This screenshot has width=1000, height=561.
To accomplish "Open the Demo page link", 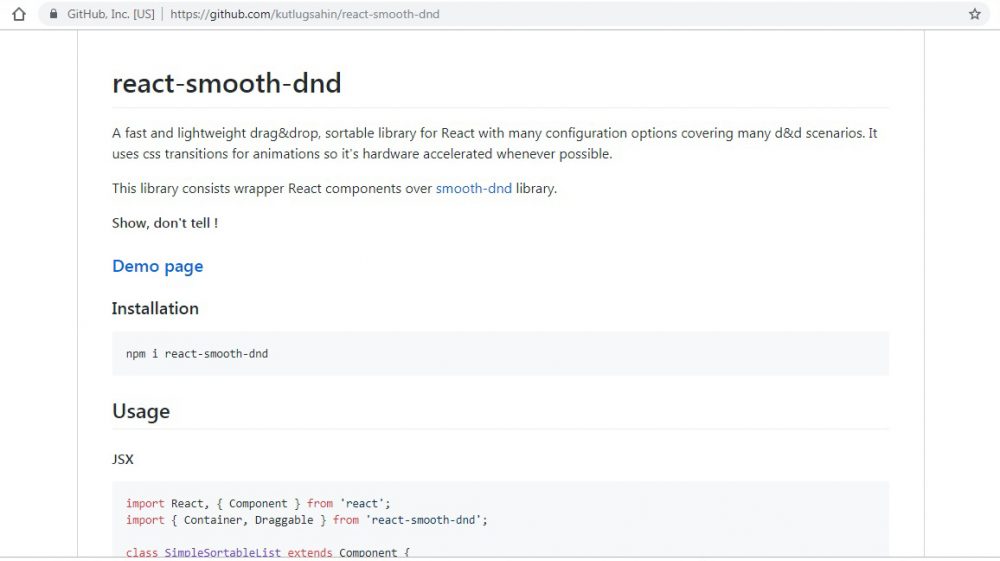I will (157, 266).
